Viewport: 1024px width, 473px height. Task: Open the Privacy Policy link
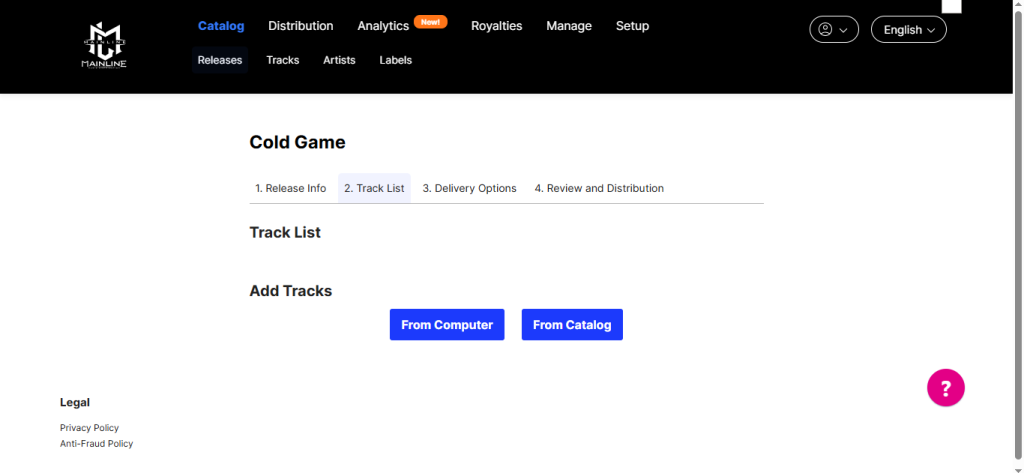pyautogui.click(x=89, y=428)
